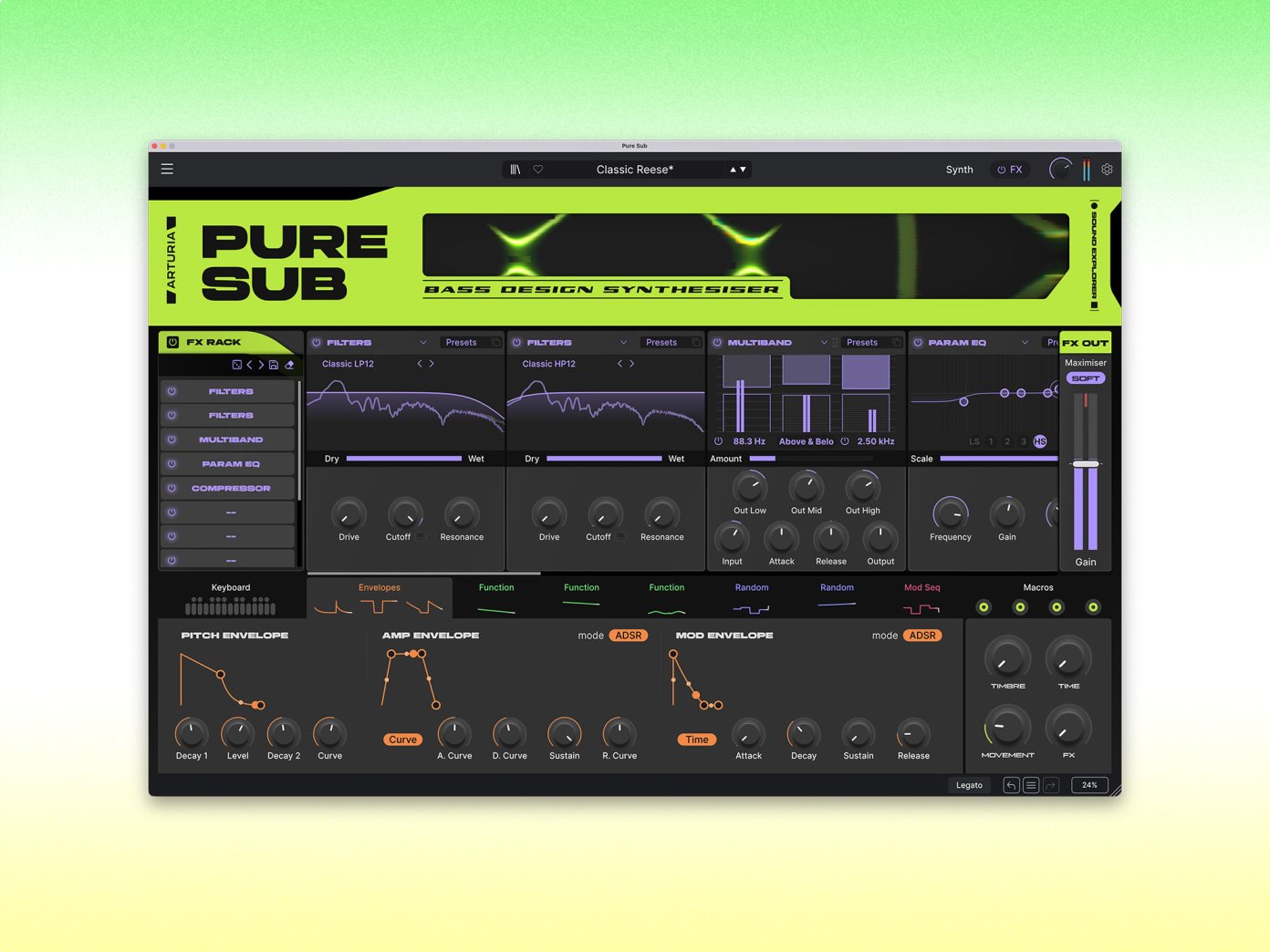
Task: Click copy icon beside Multiband Presets
Action: 897,343
